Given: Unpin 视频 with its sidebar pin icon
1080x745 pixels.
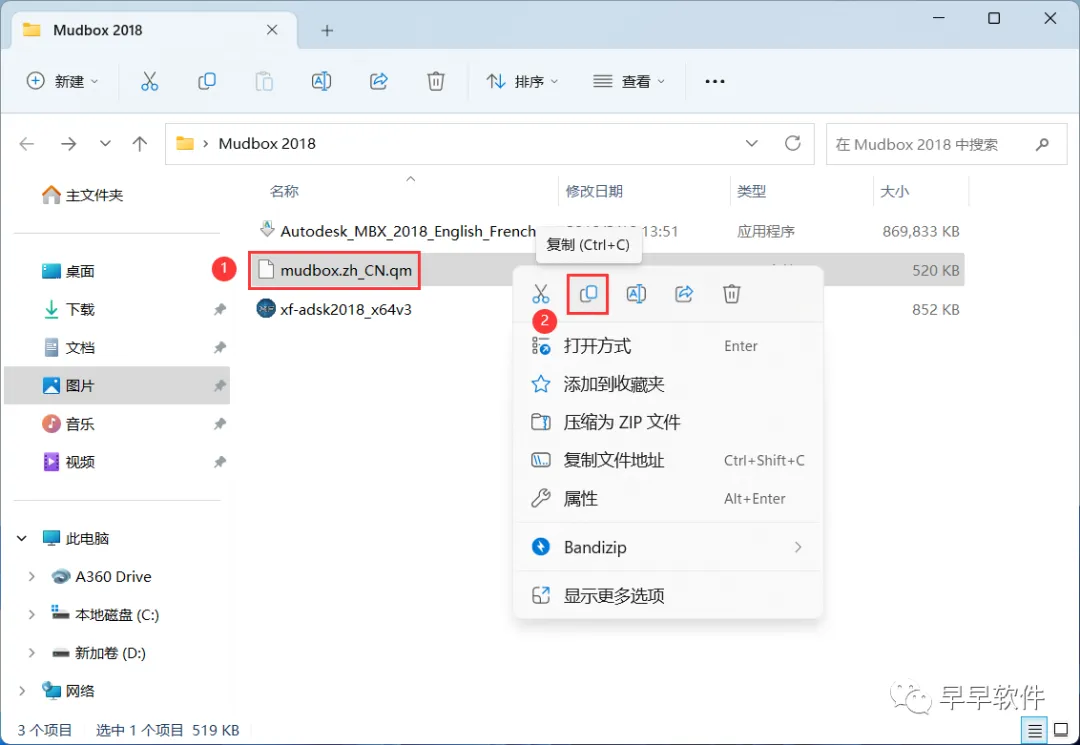Looking at the screenshot, I should pyautogui.click(x=219, y=462).
